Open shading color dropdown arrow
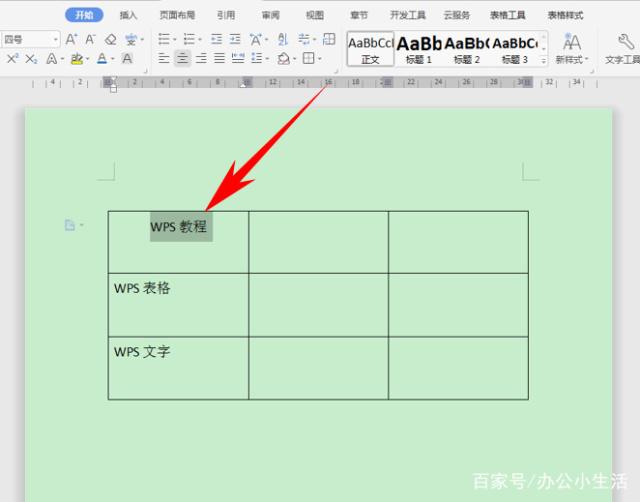Screen dimensions: 640x502 (294, 59)
